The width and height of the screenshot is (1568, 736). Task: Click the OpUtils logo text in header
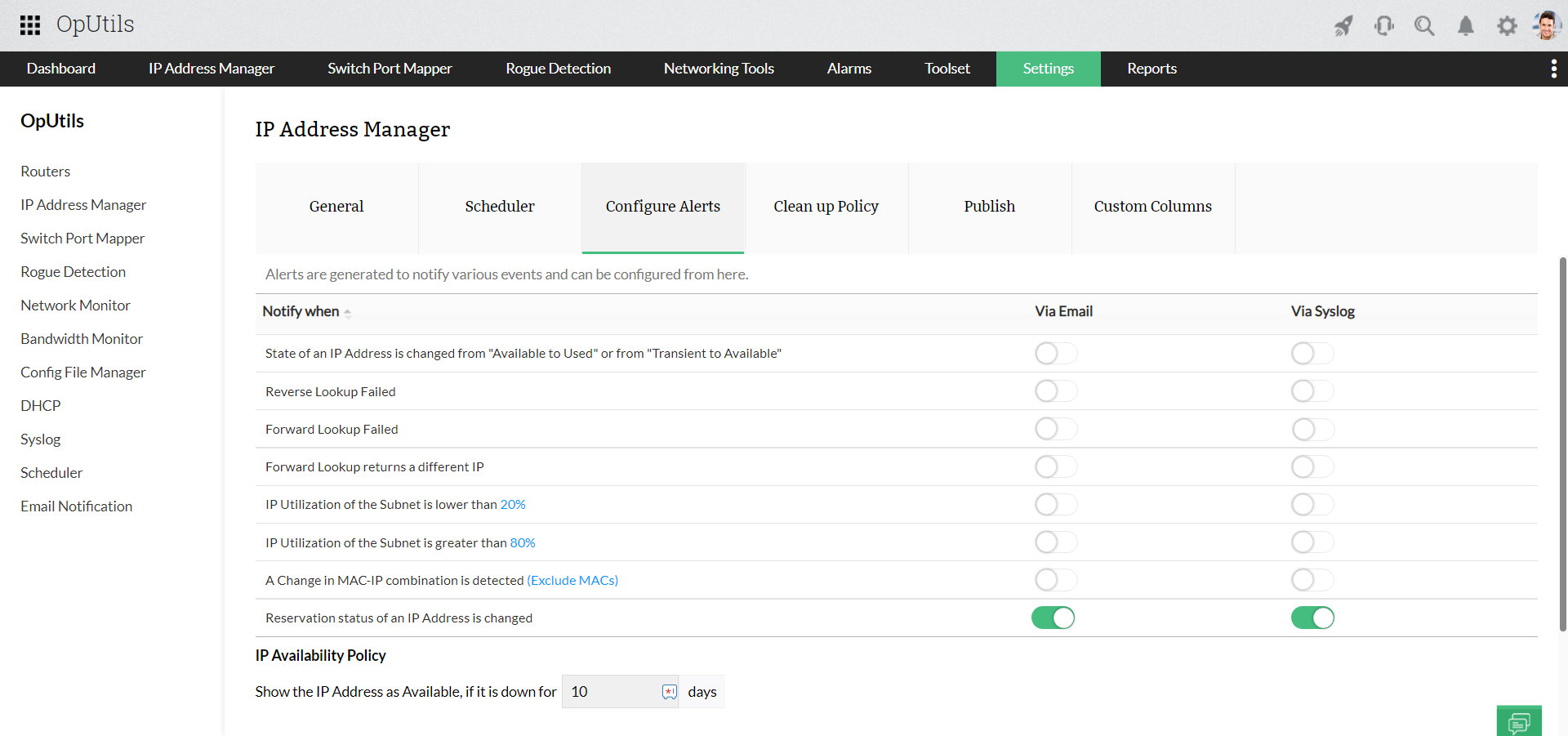coord(95,25)
